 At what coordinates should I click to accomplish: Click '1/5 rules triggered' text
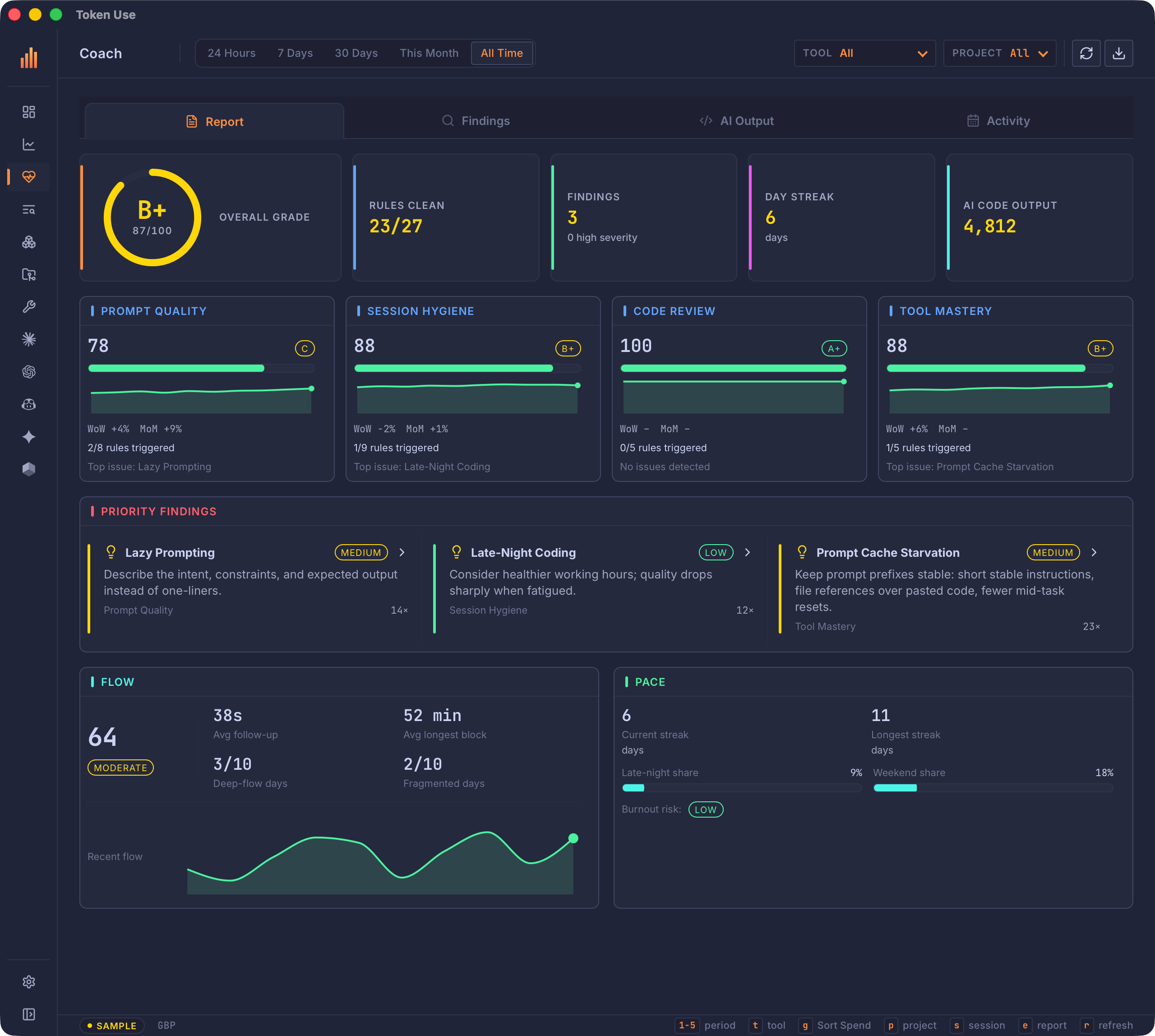tap(929, 448)
